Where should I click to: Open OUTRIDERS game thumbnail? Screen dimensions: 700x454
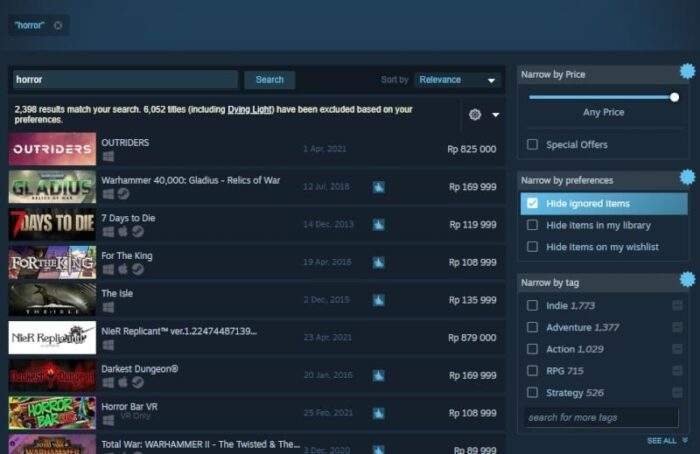point(52,149)
